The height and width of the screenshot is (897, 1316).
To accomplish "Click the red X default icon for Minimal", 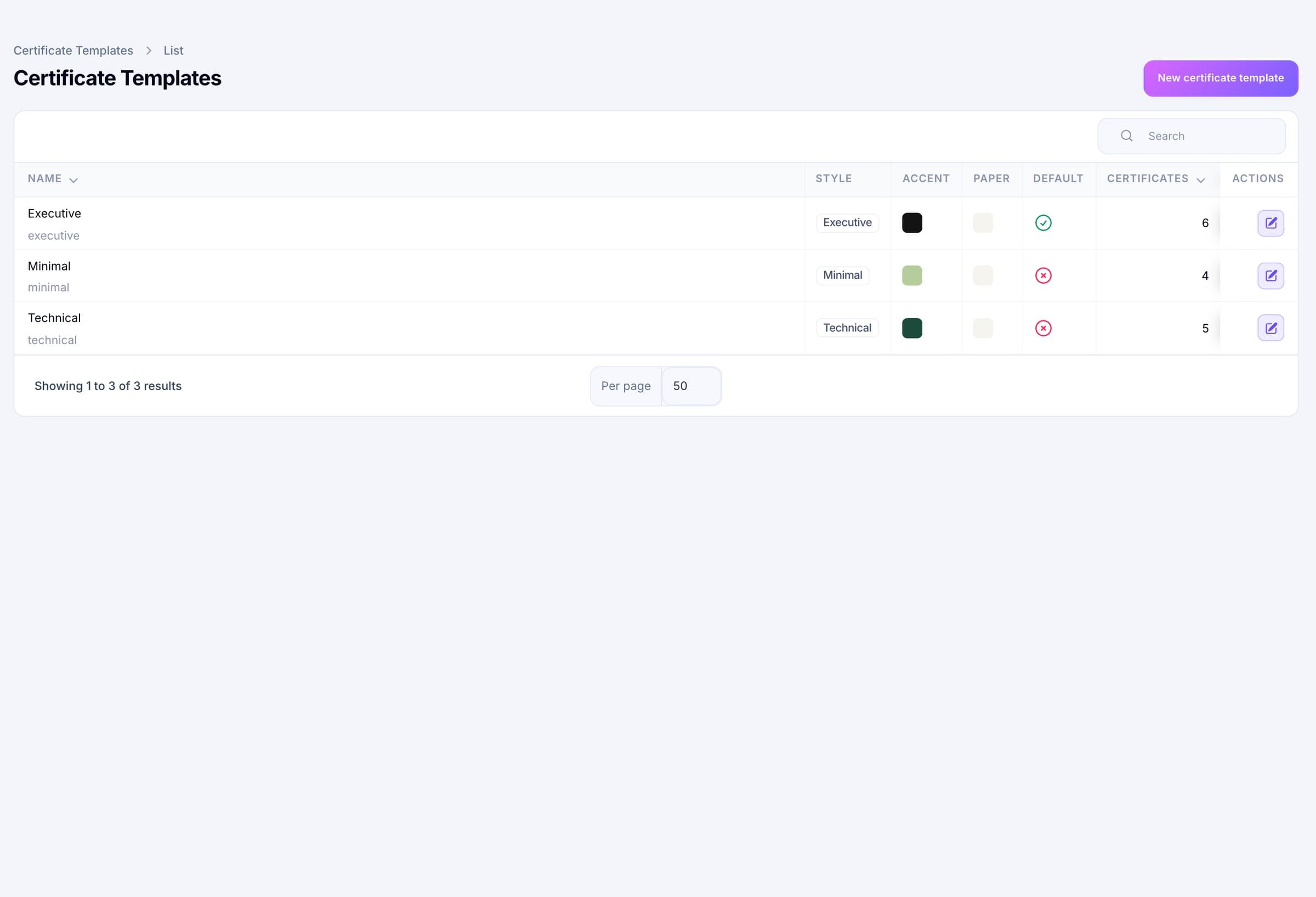I will 1043,275.
